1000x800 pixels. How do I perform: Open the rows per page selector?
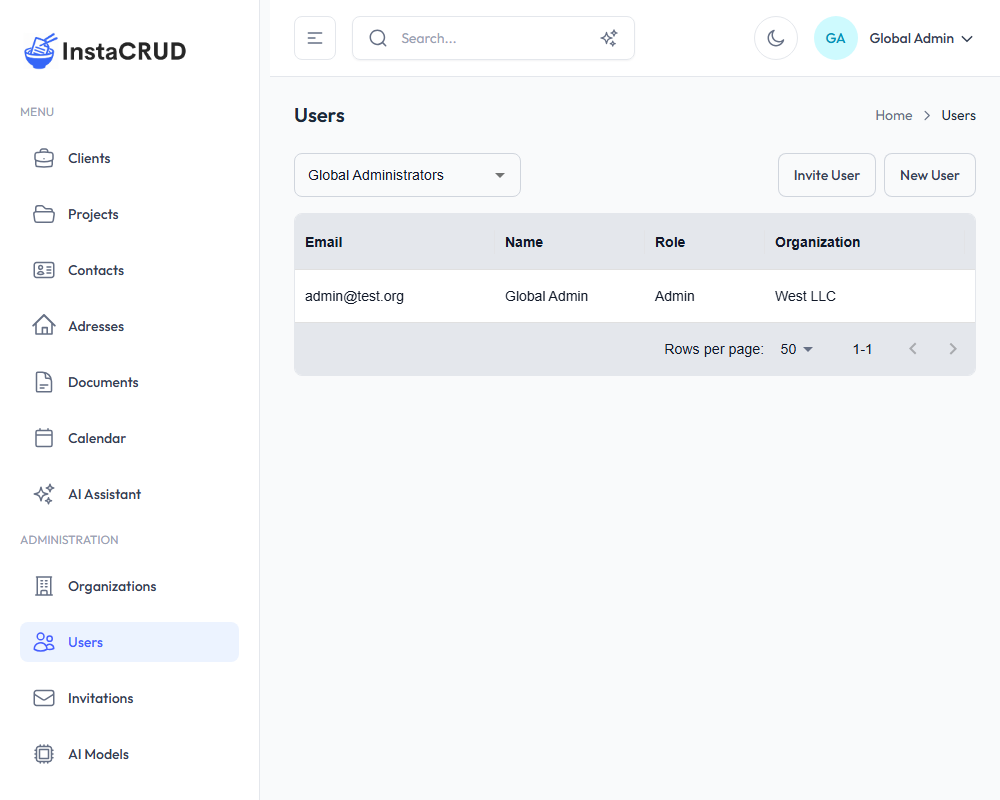795,349
